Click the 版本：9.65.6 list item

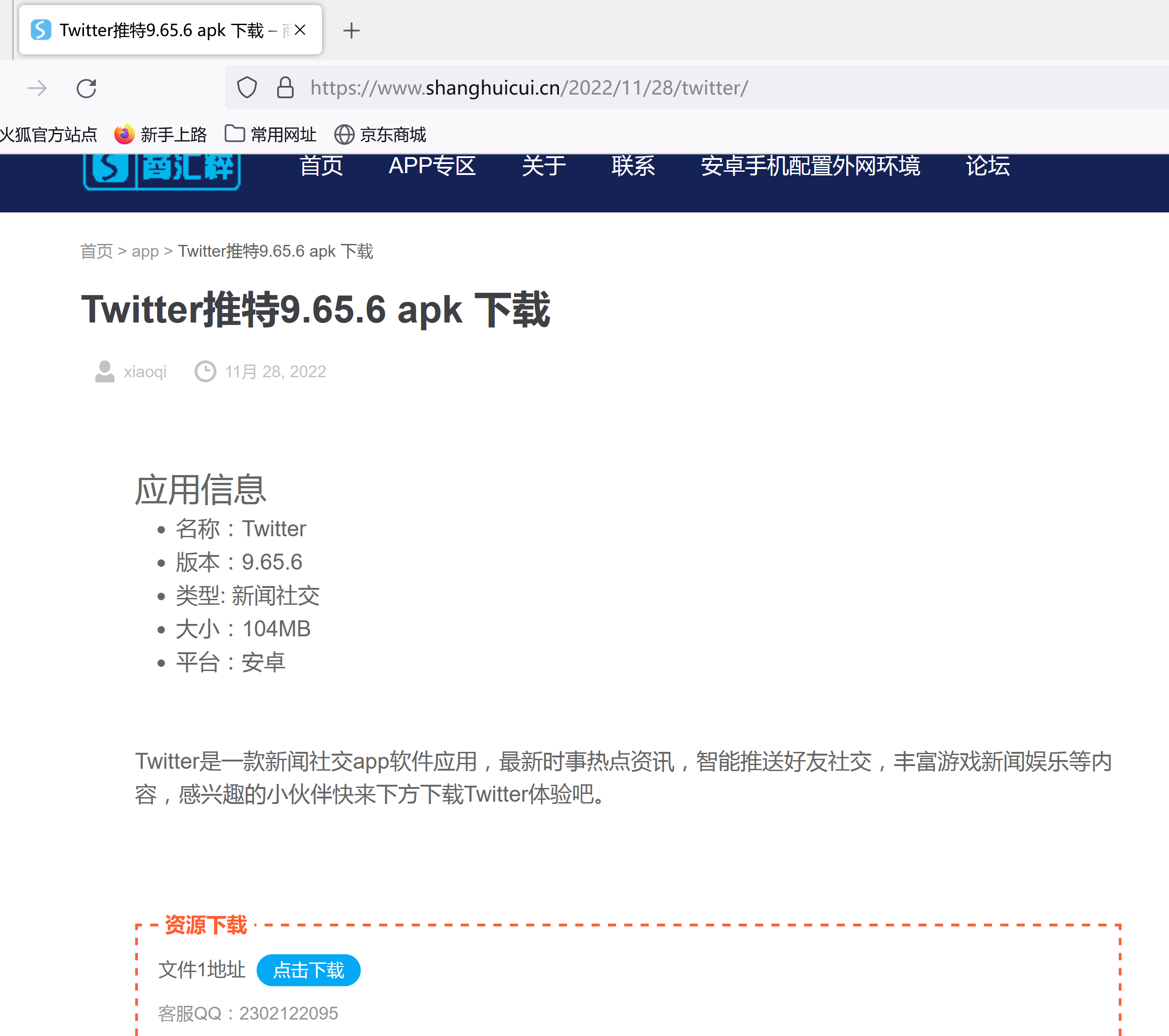click(x=239, y=562)
